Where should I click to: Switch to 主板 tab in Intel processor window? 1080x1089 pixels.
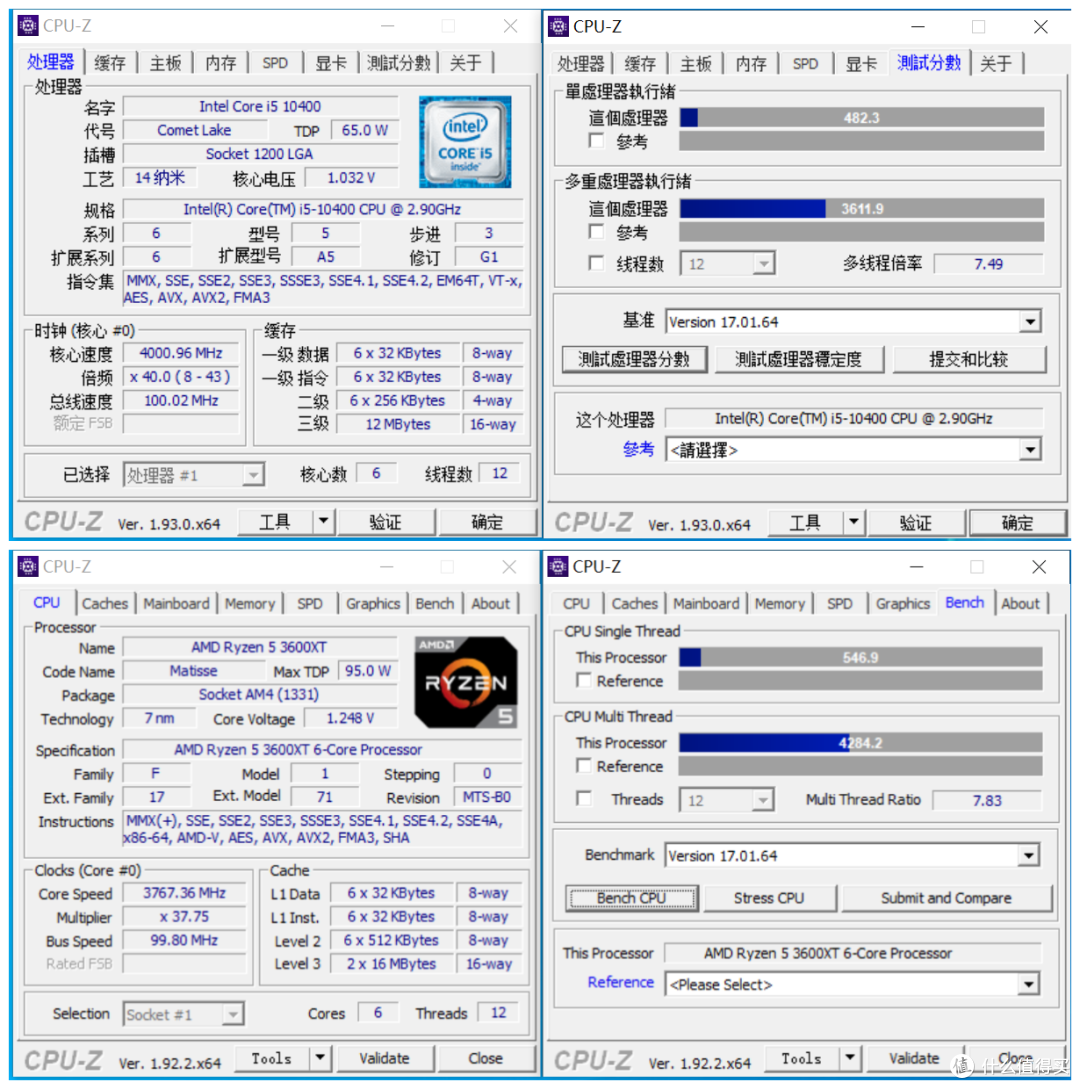tap(165, 63)
